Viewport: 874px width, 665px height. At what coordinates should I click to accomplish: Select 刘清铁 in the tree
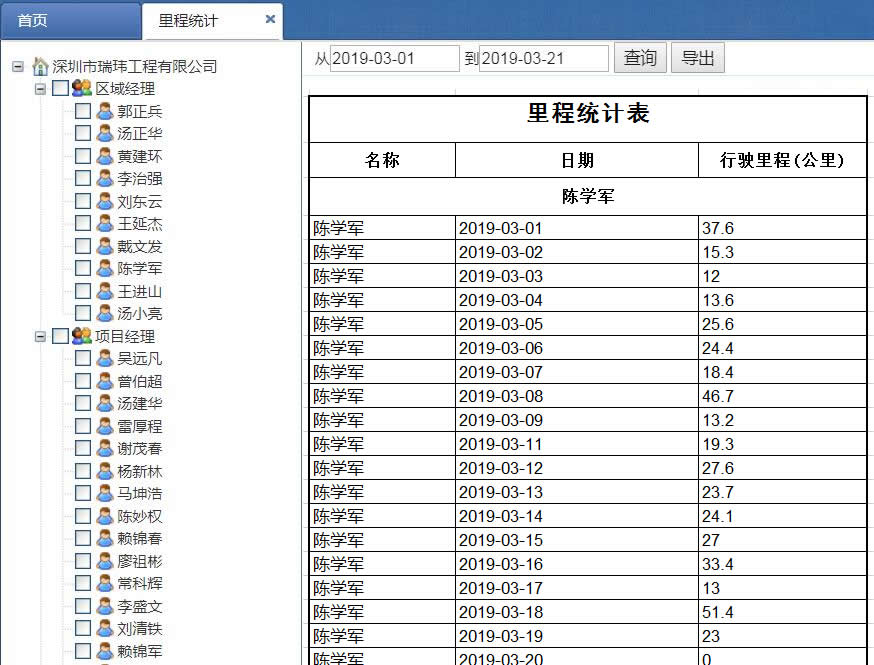point(139,629)
